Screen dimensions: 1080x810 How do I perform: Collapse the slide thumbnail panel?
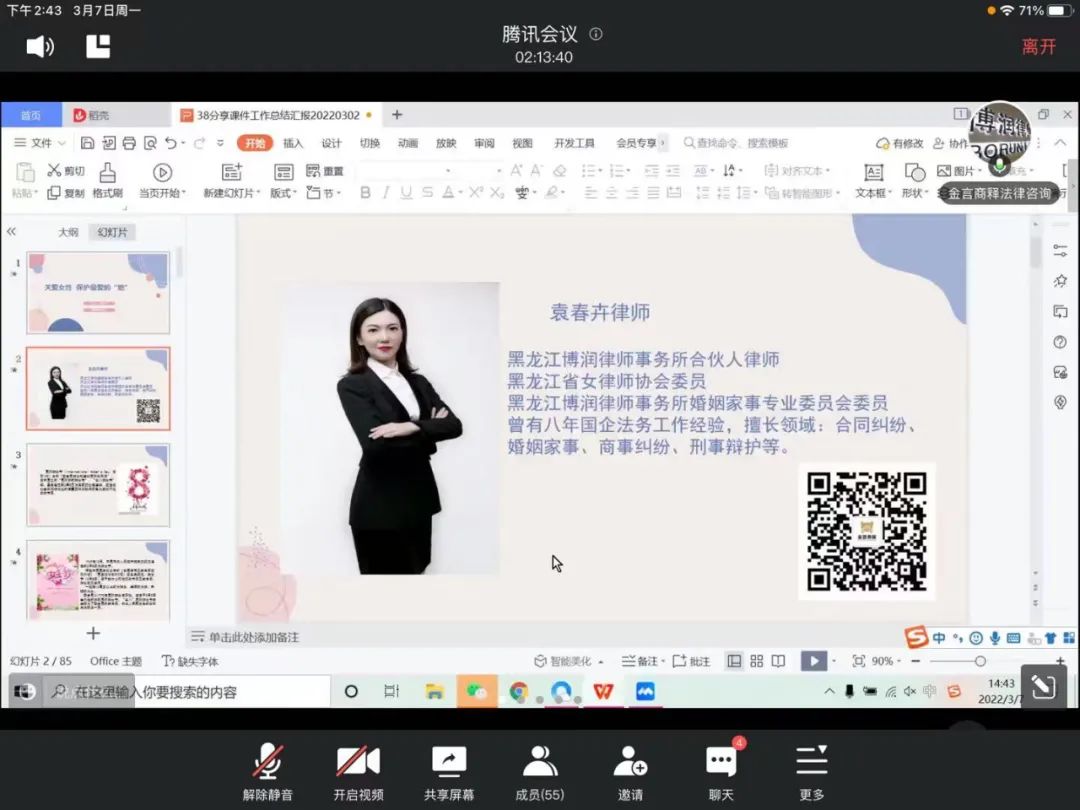(11, 231)
